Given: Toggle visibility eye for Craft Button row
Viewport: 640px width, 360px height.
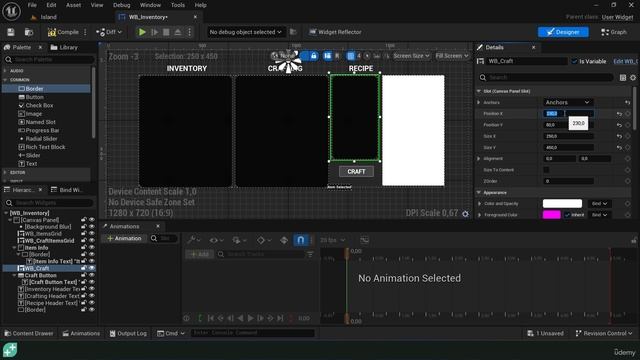Looking at the screenshot, I should [x=92, y=275].
